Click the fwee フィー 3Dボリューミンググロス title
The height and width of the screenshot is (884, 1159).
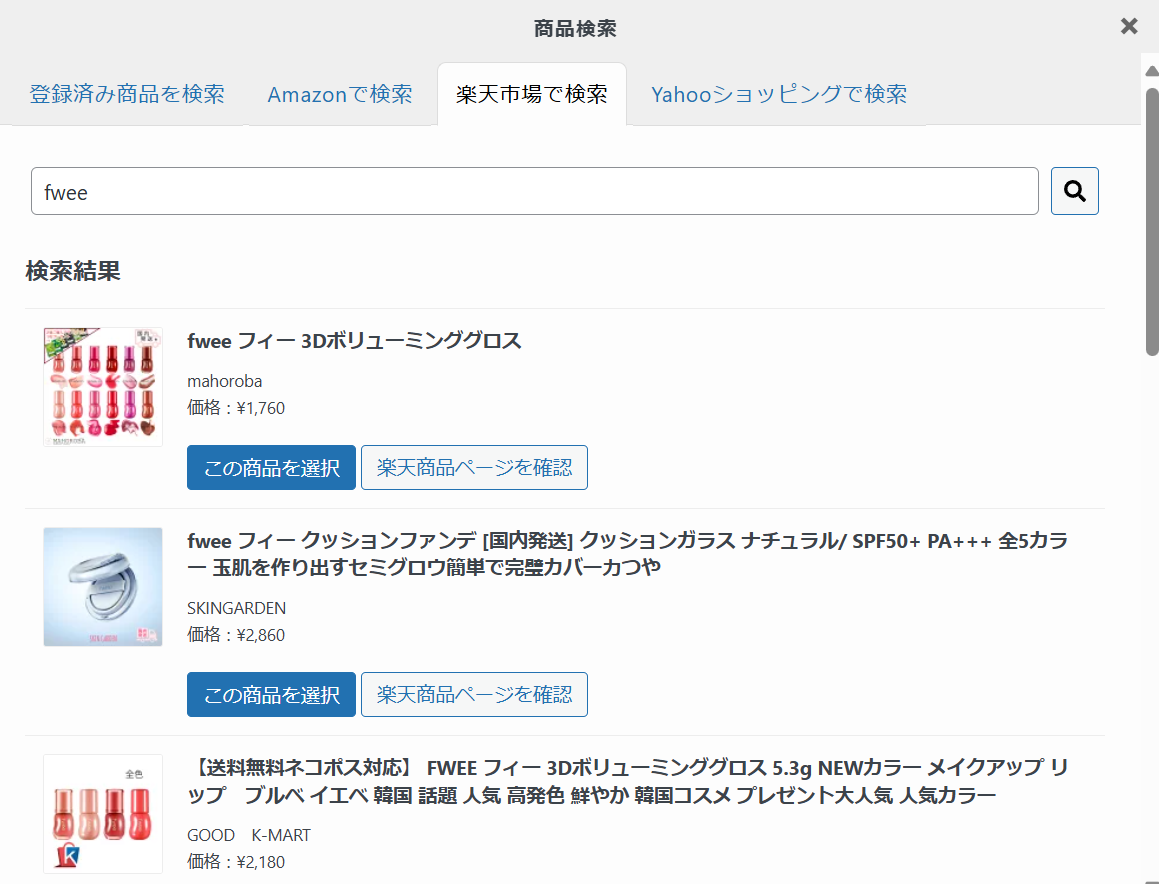pyautogui.click(x=354, y=341)
